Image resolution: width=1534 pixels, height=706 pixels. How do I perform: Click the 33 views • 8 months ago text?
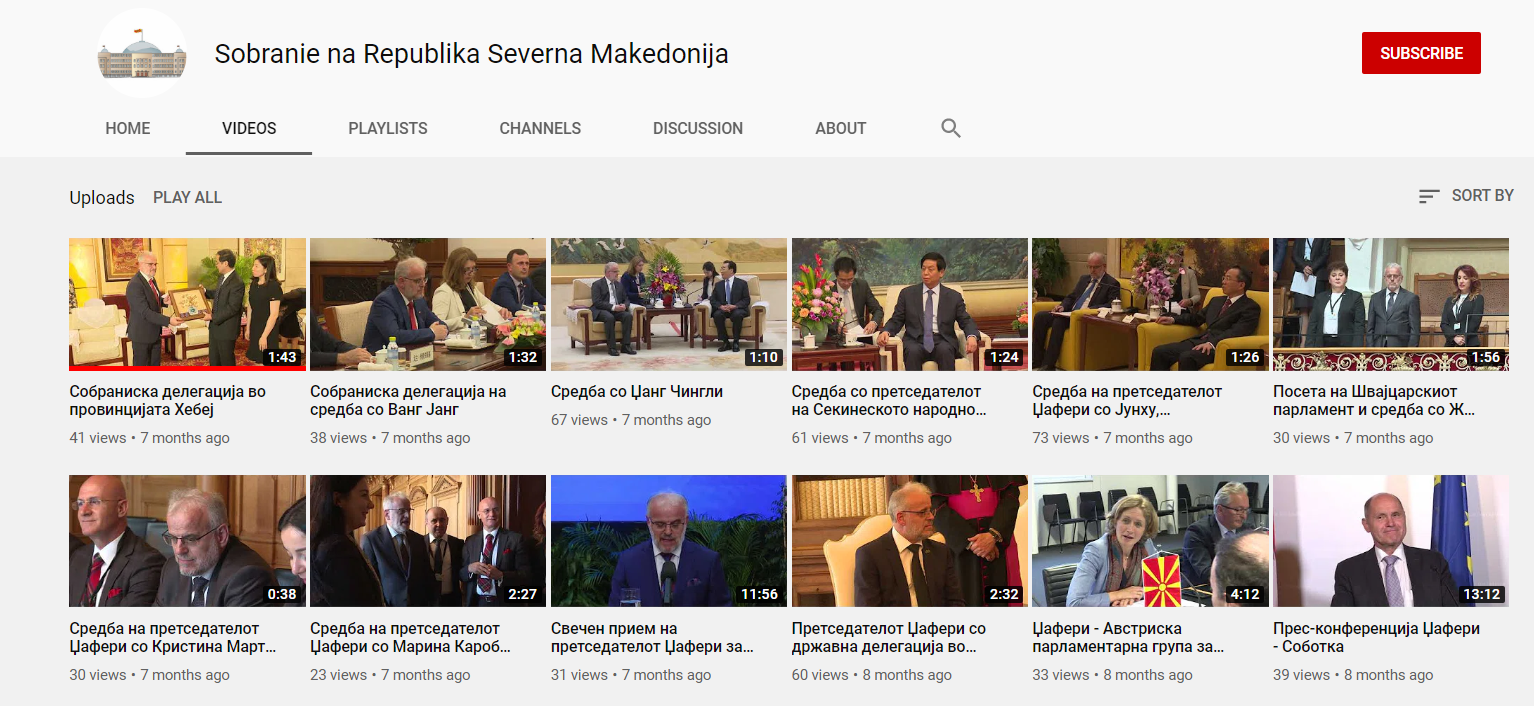(x=1112, y=675)
